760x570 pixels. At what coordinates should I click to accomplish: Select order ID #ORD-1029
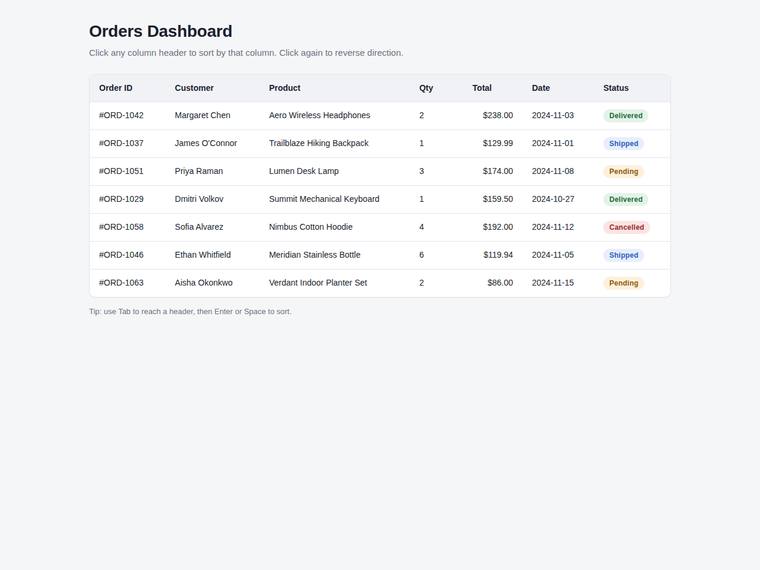tap(121, 199)
